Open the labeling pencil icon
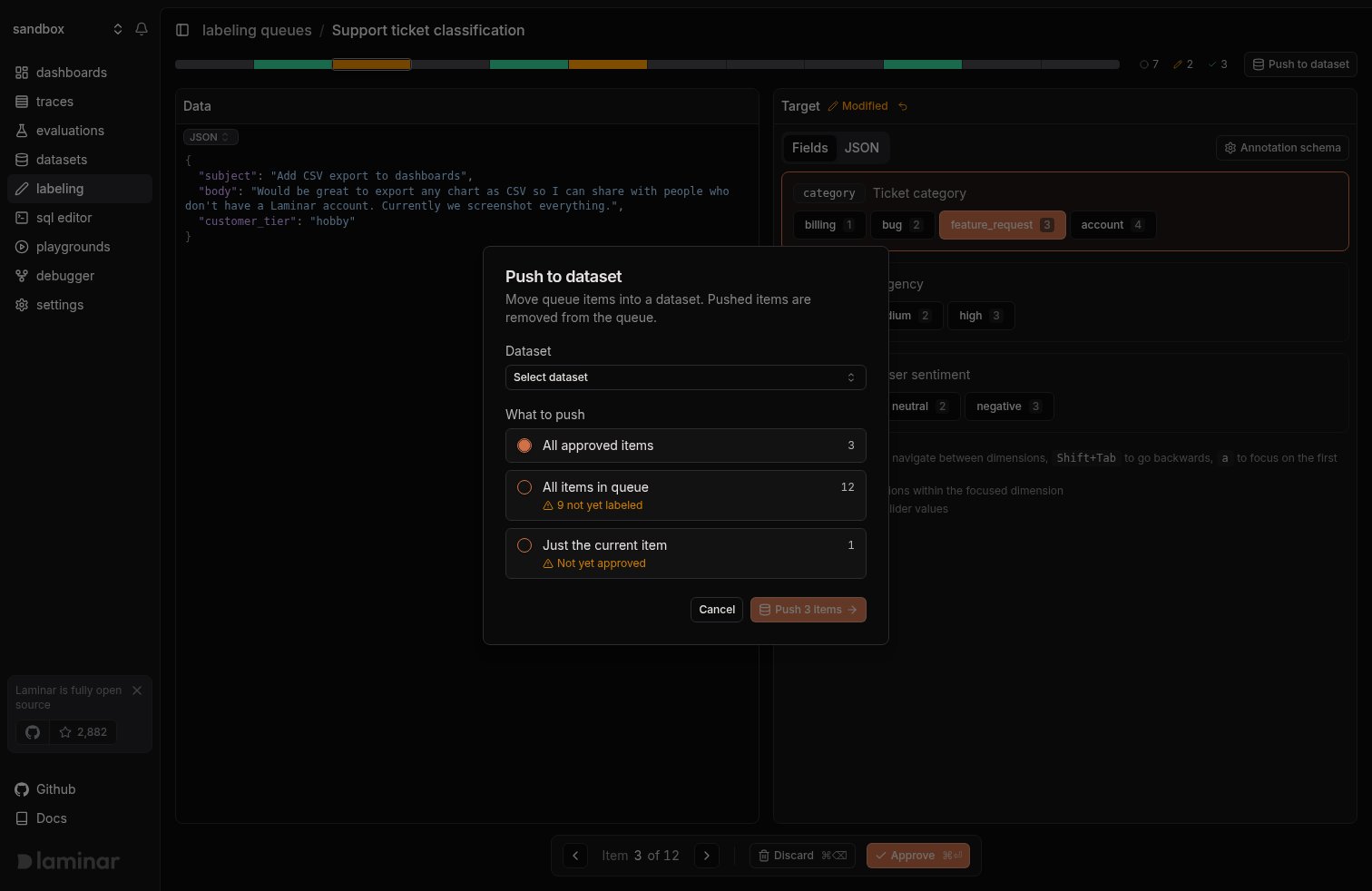1372x891 pixels. pos(22,189)
